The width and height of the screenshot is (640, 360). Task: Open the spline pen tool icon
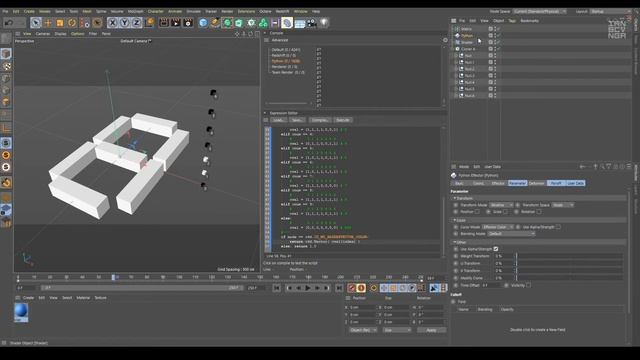coord(215,23)
